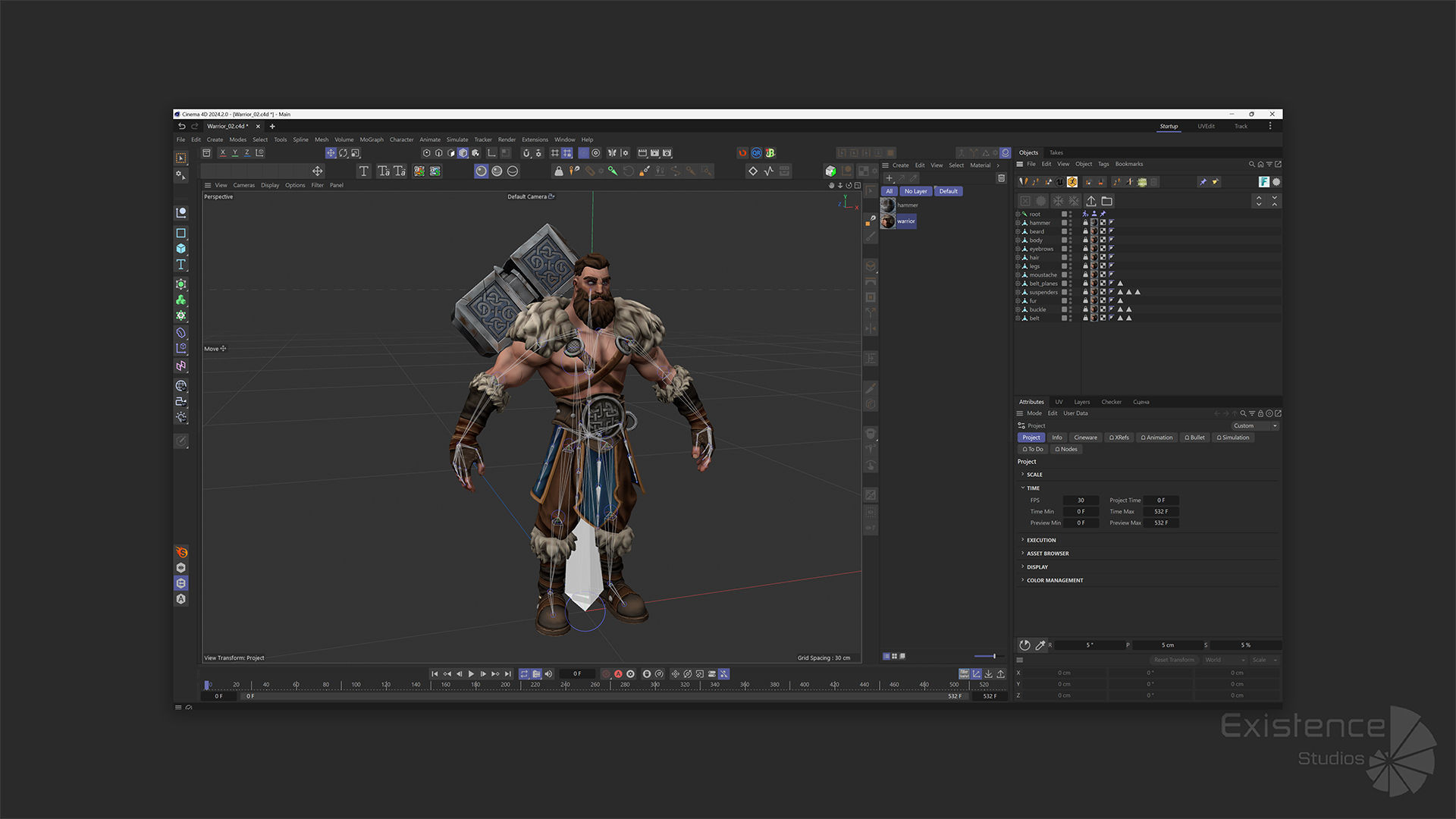Click the Objects panel search icon
1456x819 pixels.
pyautogui.click(x=1252, y=165)
